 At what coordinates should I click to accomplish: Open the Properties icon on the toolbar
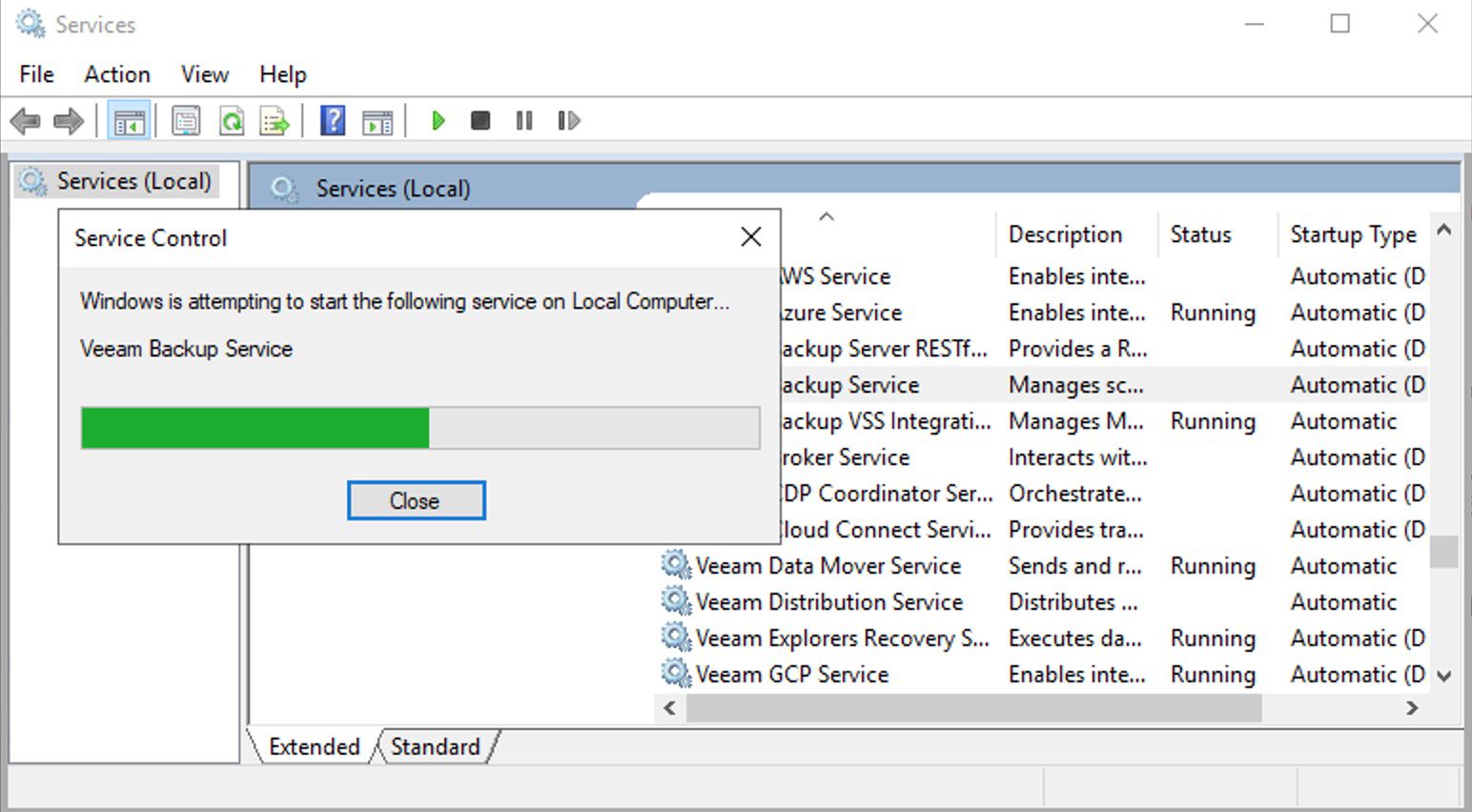[x=187, y=120]
